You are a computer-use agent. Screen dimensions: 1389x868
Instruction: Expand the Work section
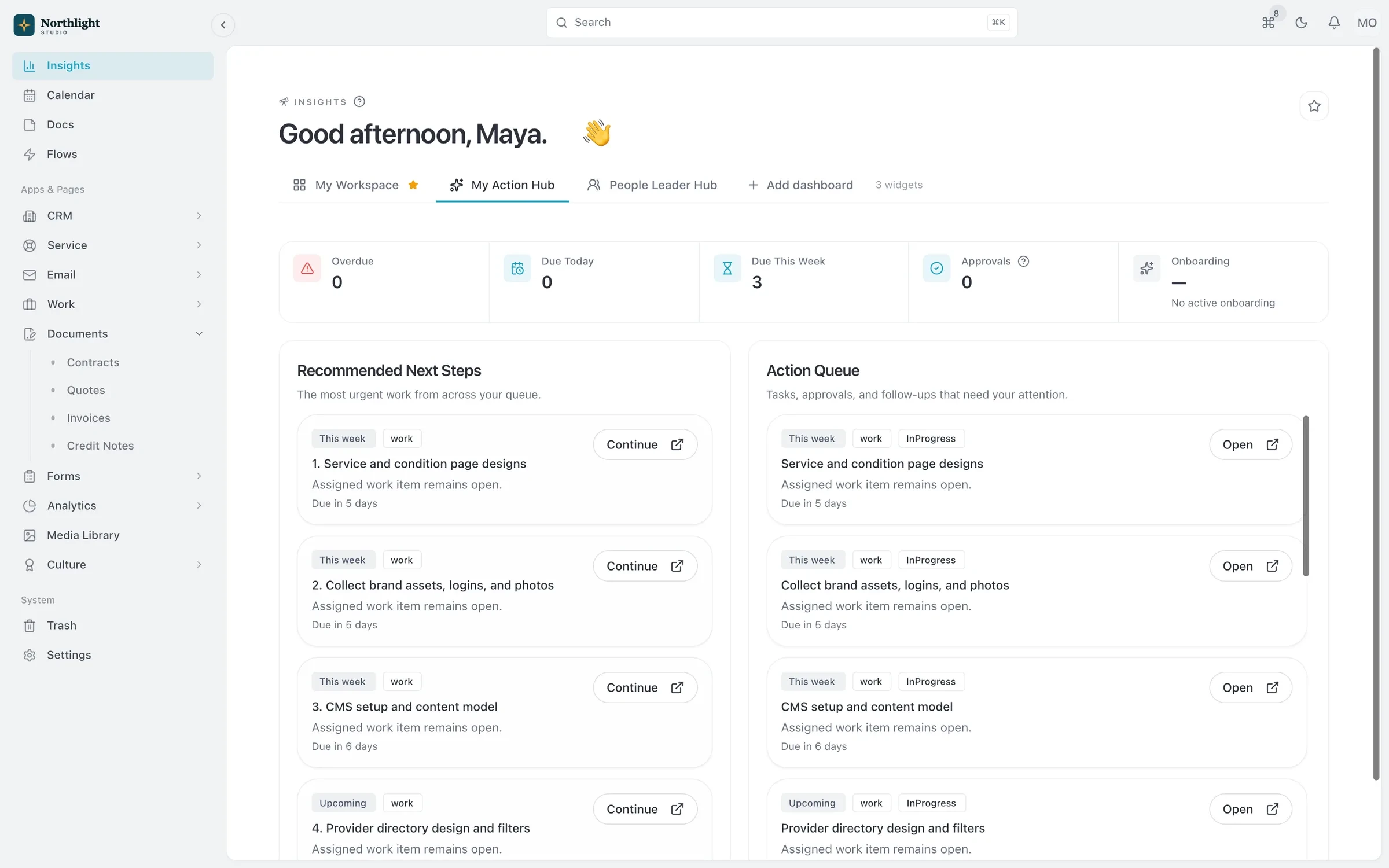pos(113,304)
